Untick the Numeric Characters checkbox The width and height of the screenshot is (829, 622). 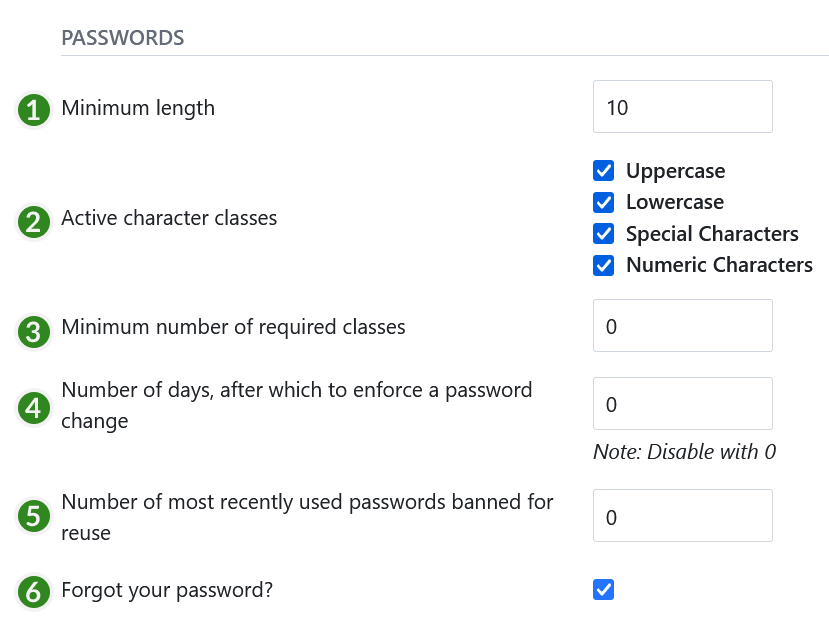pos(603,265)
